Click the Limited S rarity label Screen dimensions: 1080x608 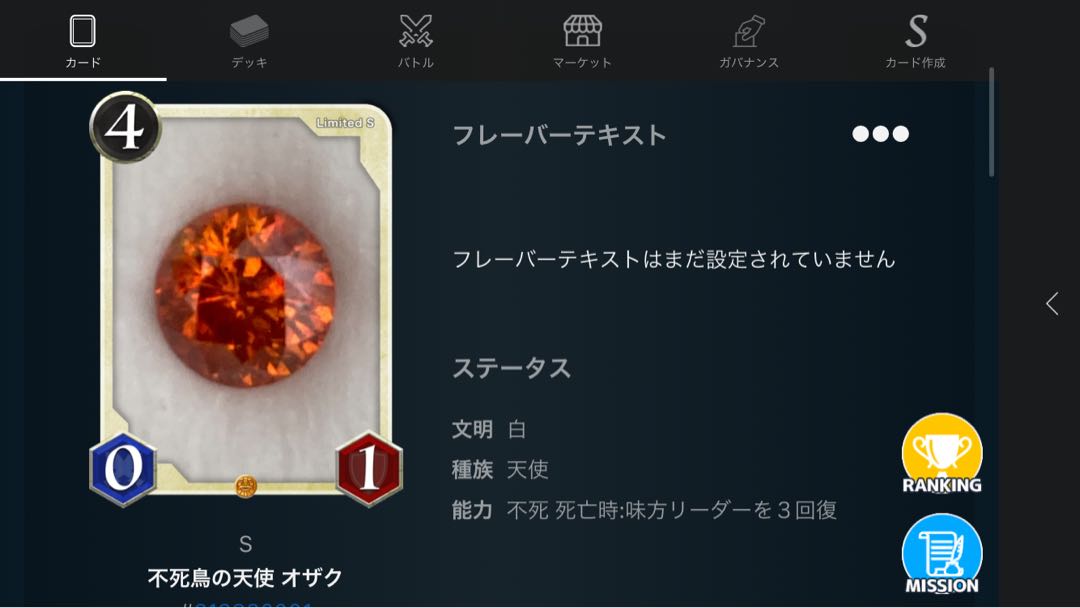tap(345, 123)
